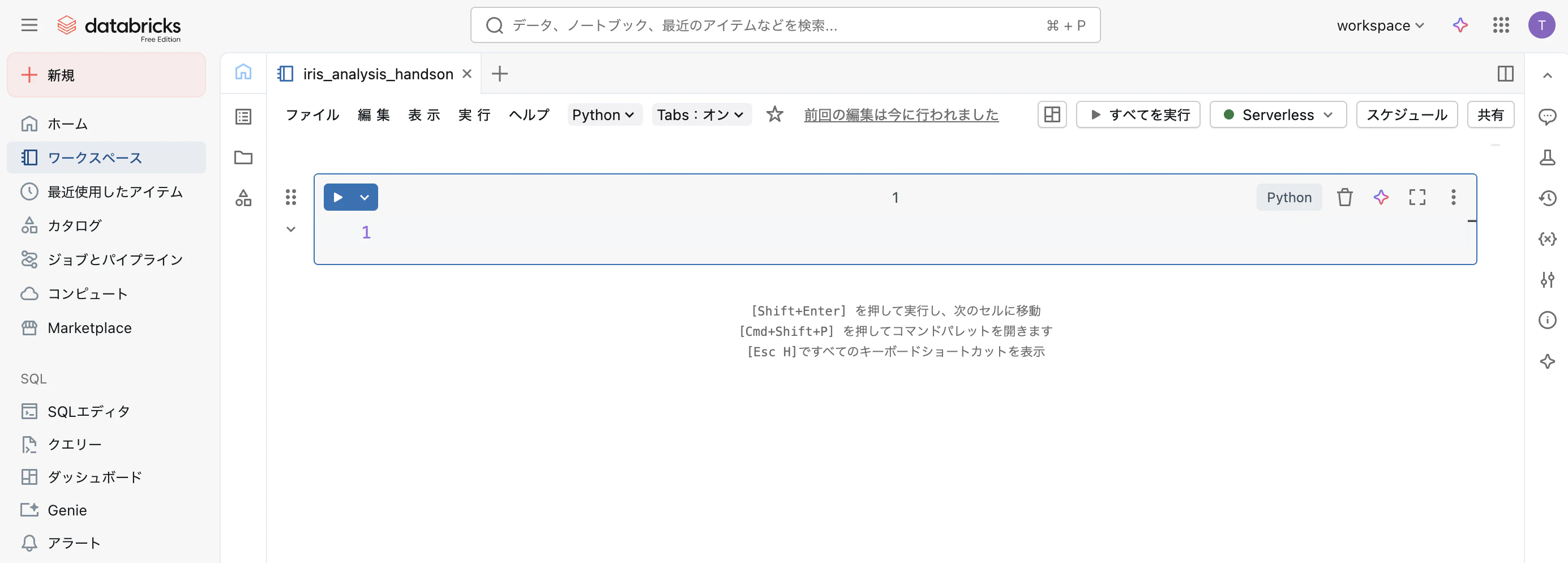Show the notebook table of contents
The height and width of the screenshot is (563, 1568).
tap(243, 116)
